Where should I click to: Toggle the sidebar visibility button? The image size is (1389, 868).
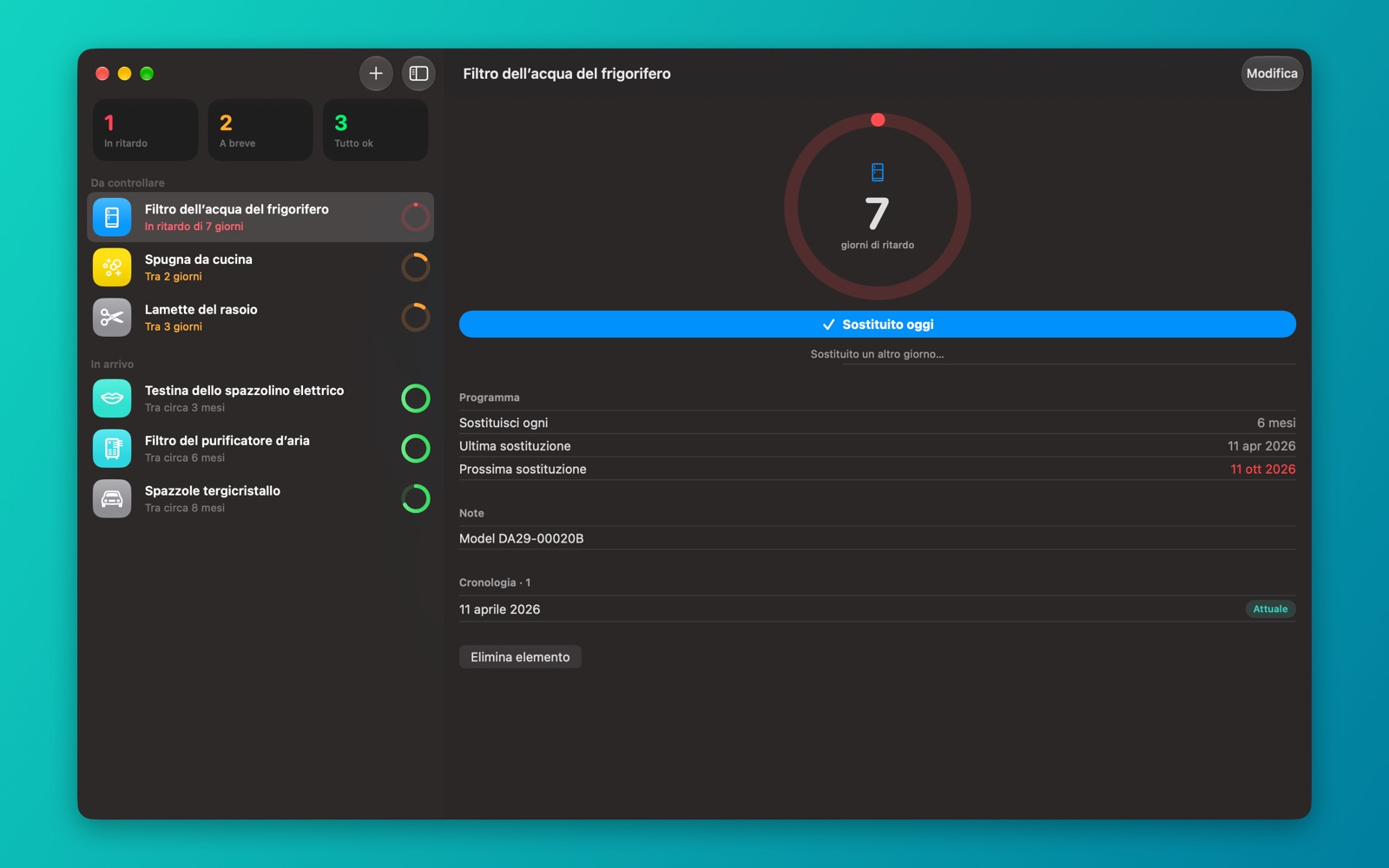point(418,74)
